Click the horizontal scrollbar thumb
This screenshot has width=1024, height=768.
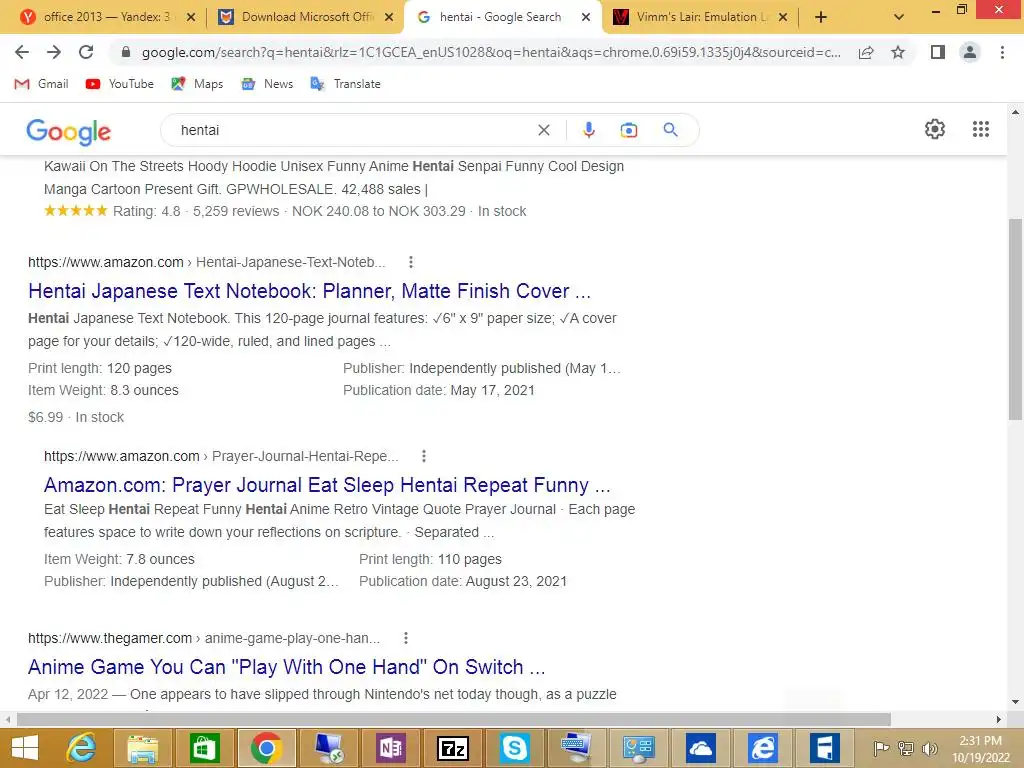[454, 719]
